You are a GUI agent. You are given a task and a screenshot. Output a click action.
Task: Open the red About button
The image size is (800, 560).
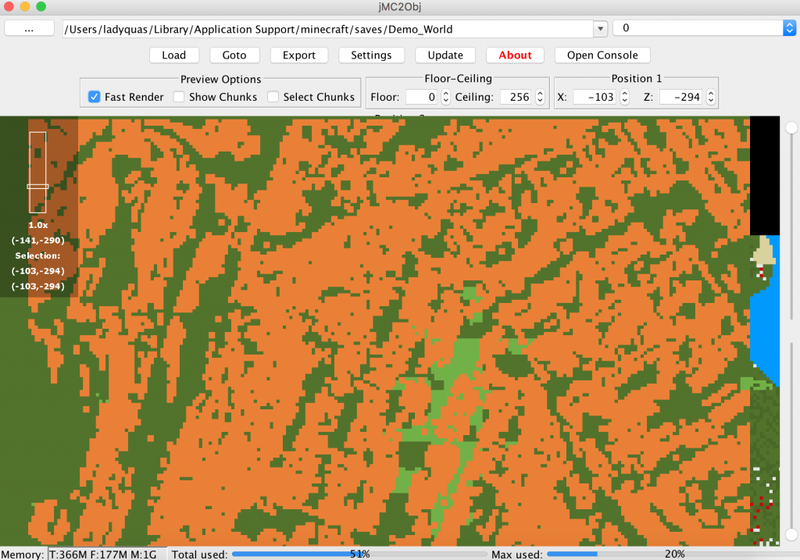click(515, 55)
